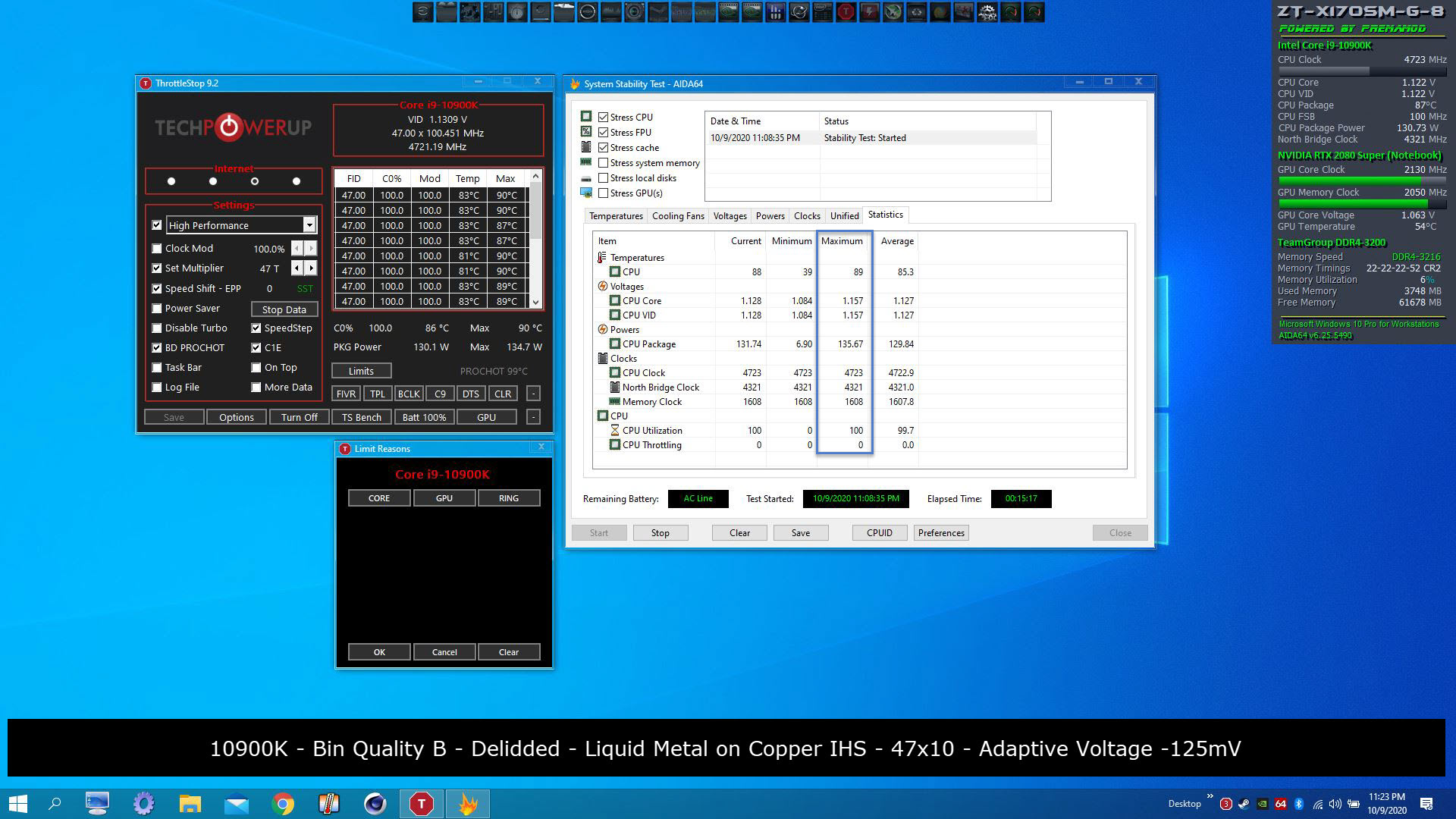Open ThrottleStop from the taskbar

coord(421,803)
